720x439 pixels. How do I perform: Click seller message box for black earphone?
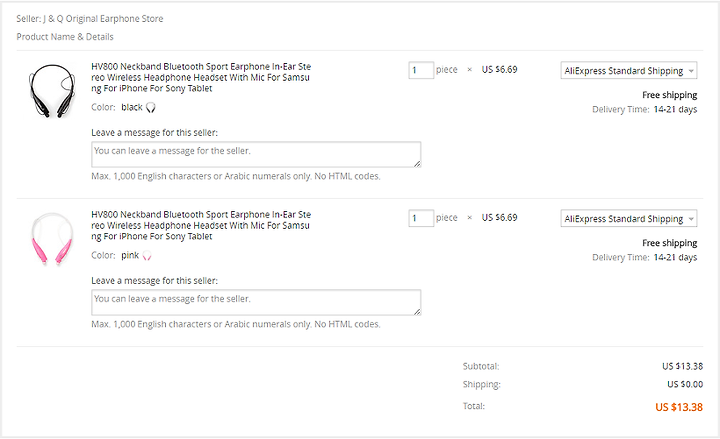[256, 154]
